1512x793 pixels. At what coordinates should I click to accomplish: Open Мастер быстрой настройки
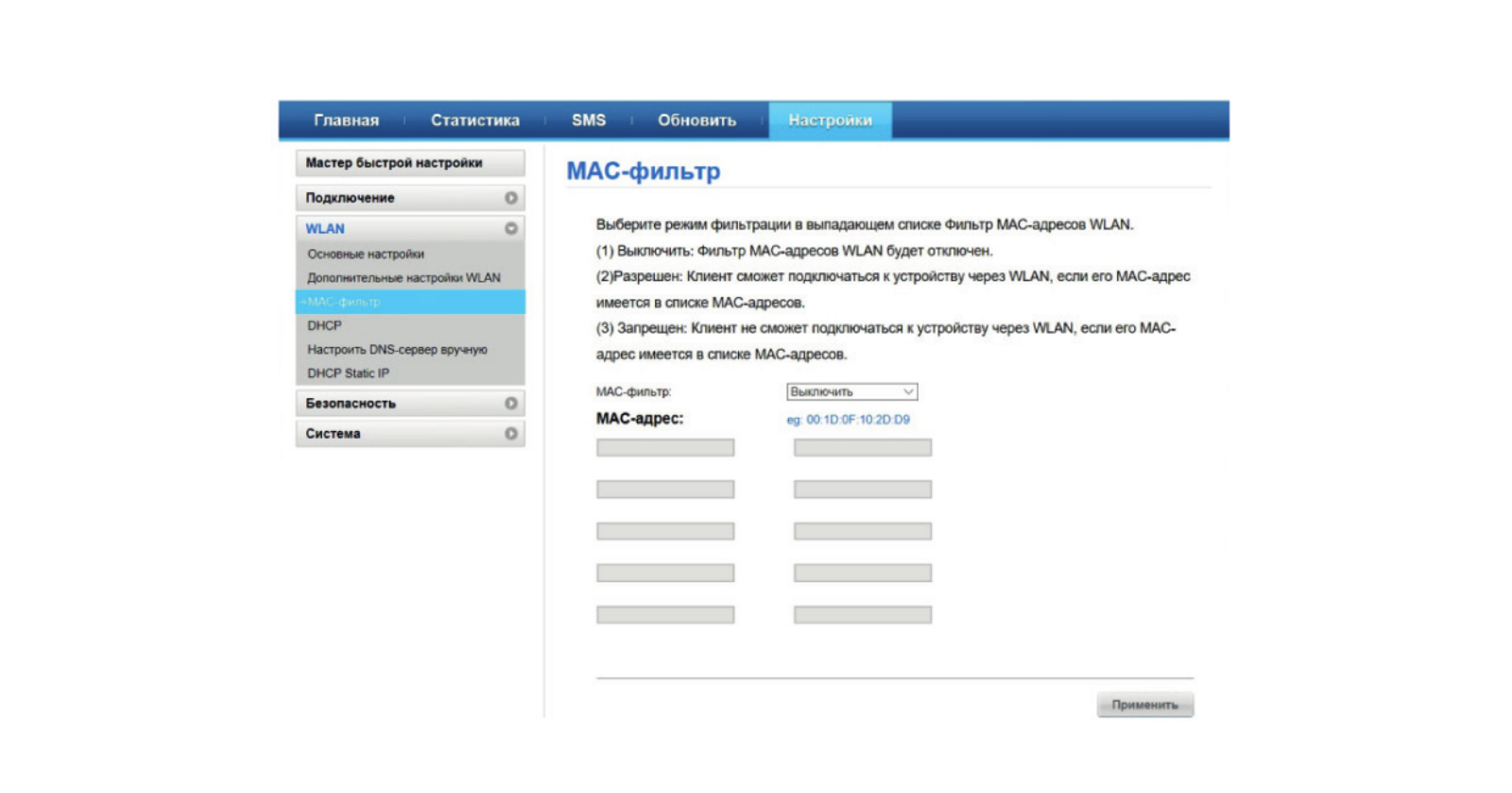coord(410,163)
